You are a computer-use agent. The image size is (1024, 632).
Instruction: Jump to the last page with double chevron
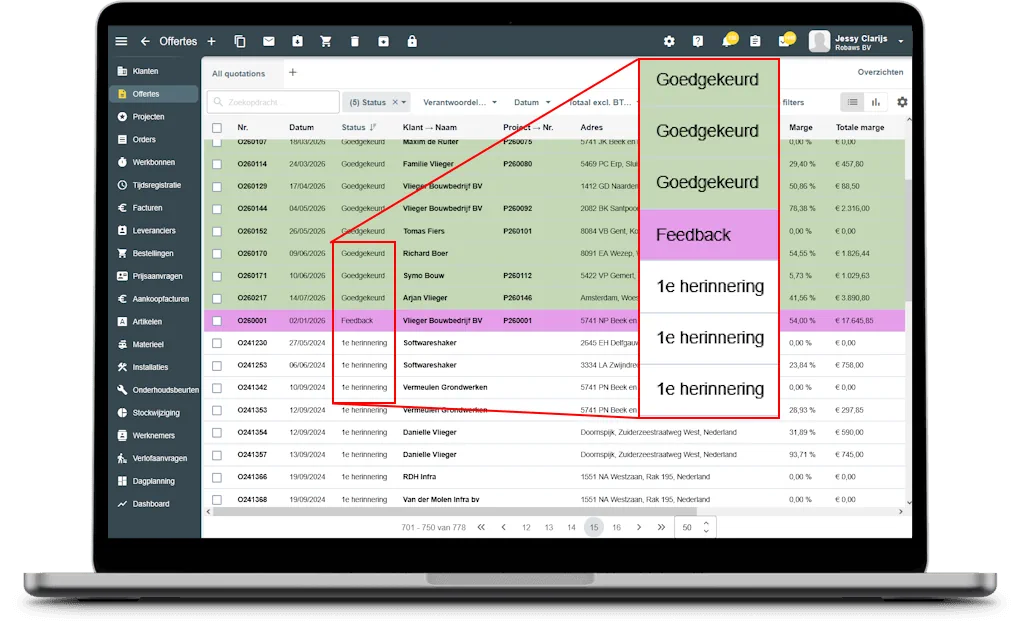(x=662, y=528)
